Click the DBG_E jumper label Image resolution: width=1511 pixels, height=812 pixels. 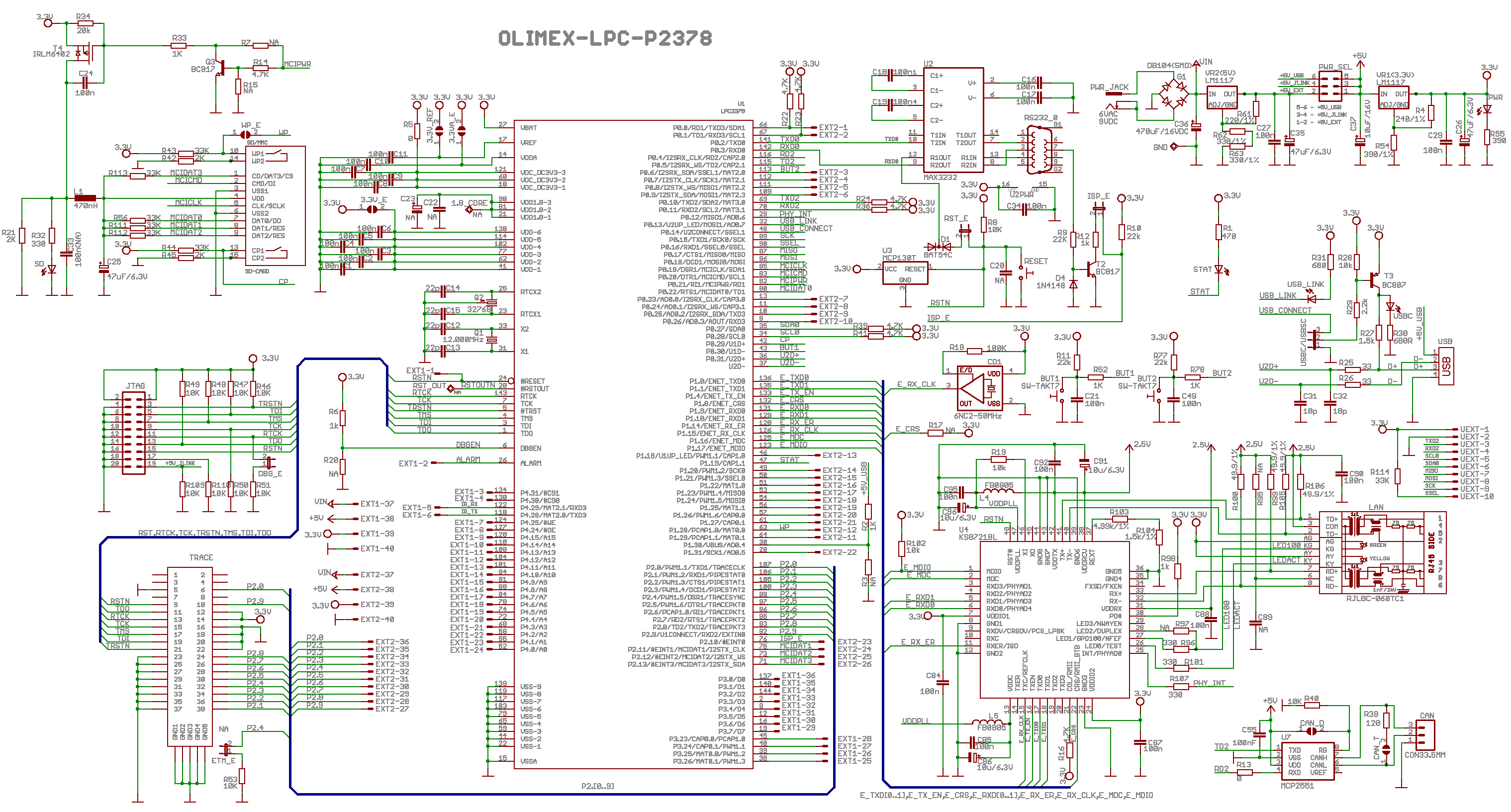[x=270, y=474]
